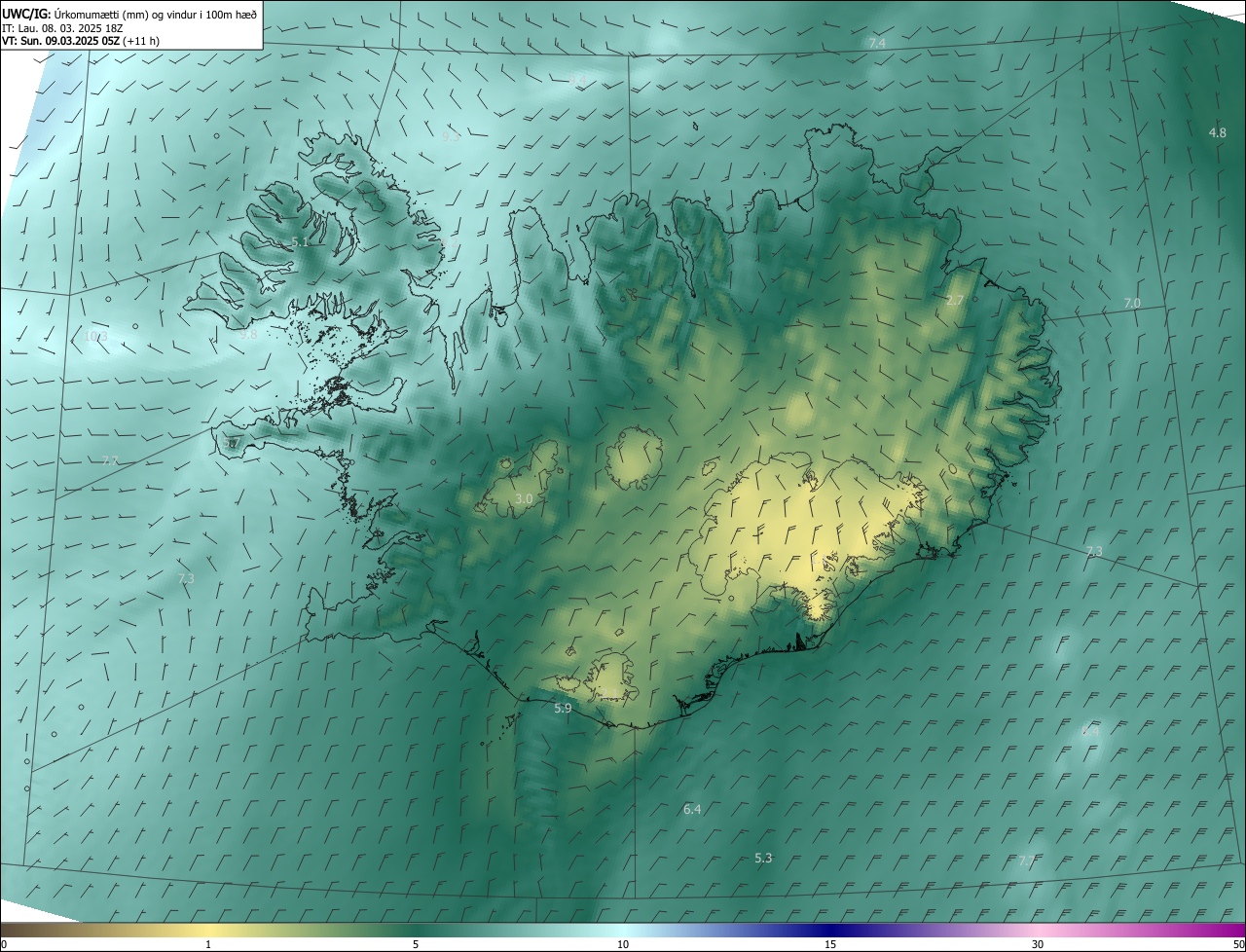
Task: Click the dark blue colorbar segment above tick 15
Action: tap(830, 930)
